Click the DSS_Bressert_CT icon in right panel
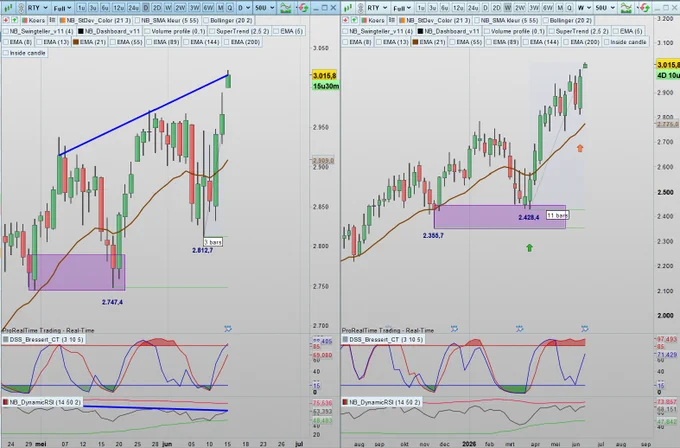 pos(346,340)
